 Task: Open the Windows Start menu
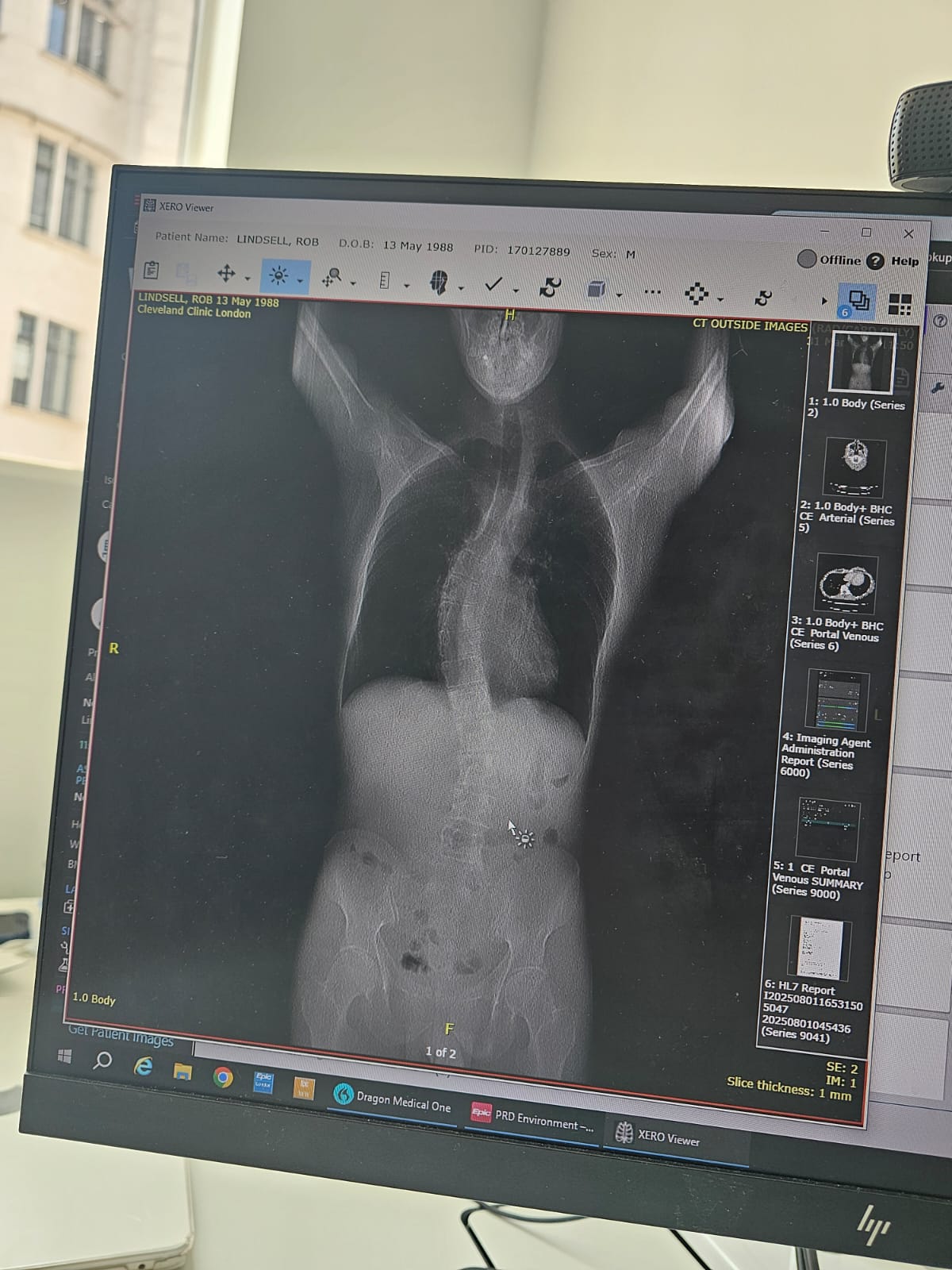pos(65,1056)
